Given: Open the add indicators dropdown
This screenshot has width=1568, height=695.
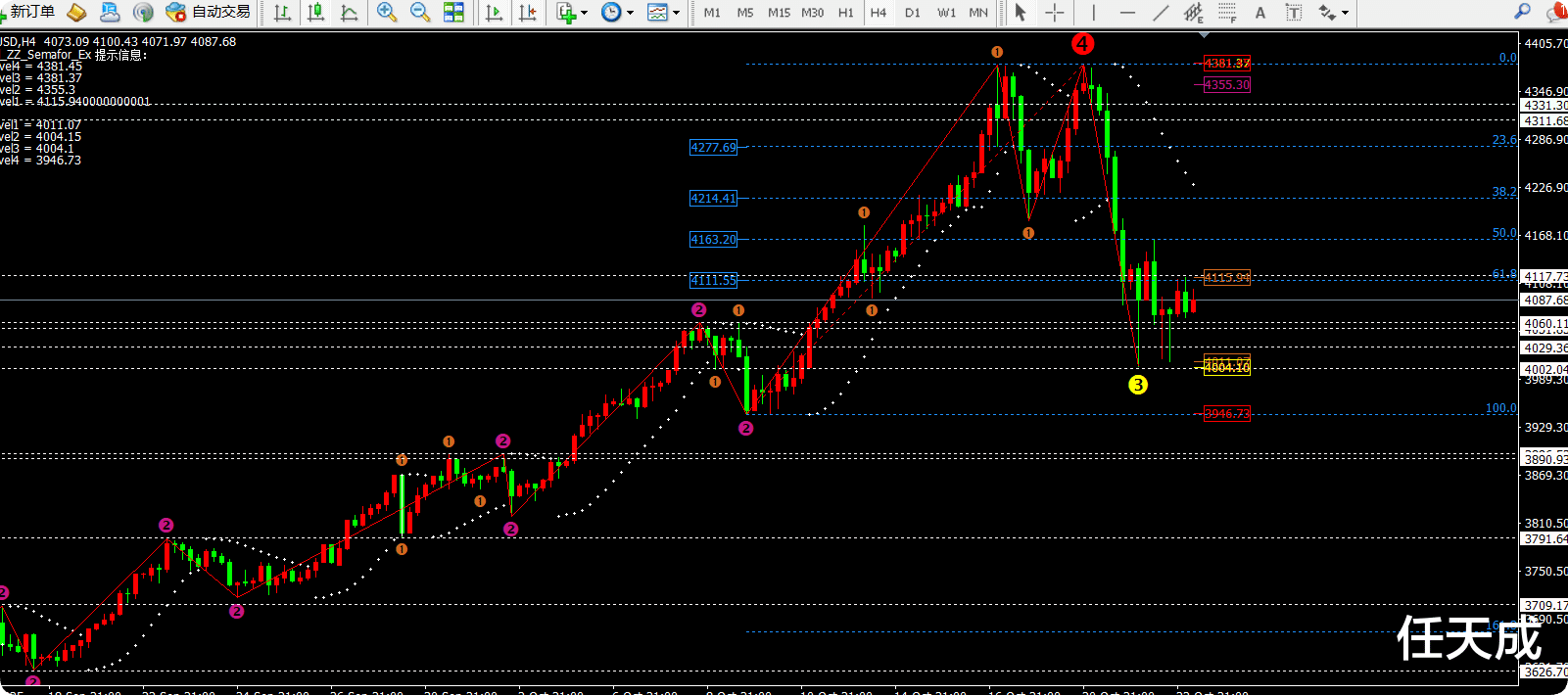Looking at the screenshot, I should [572, 12].
